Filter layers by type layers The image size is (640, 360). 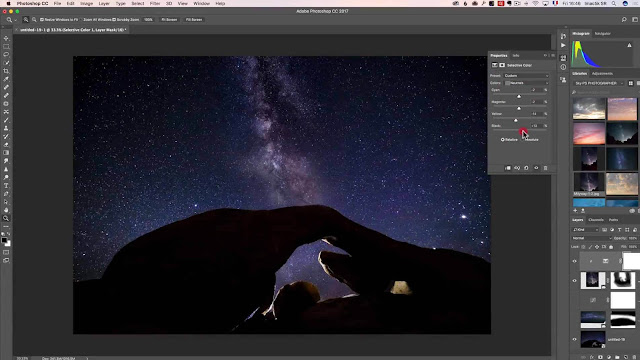(620, 230)
